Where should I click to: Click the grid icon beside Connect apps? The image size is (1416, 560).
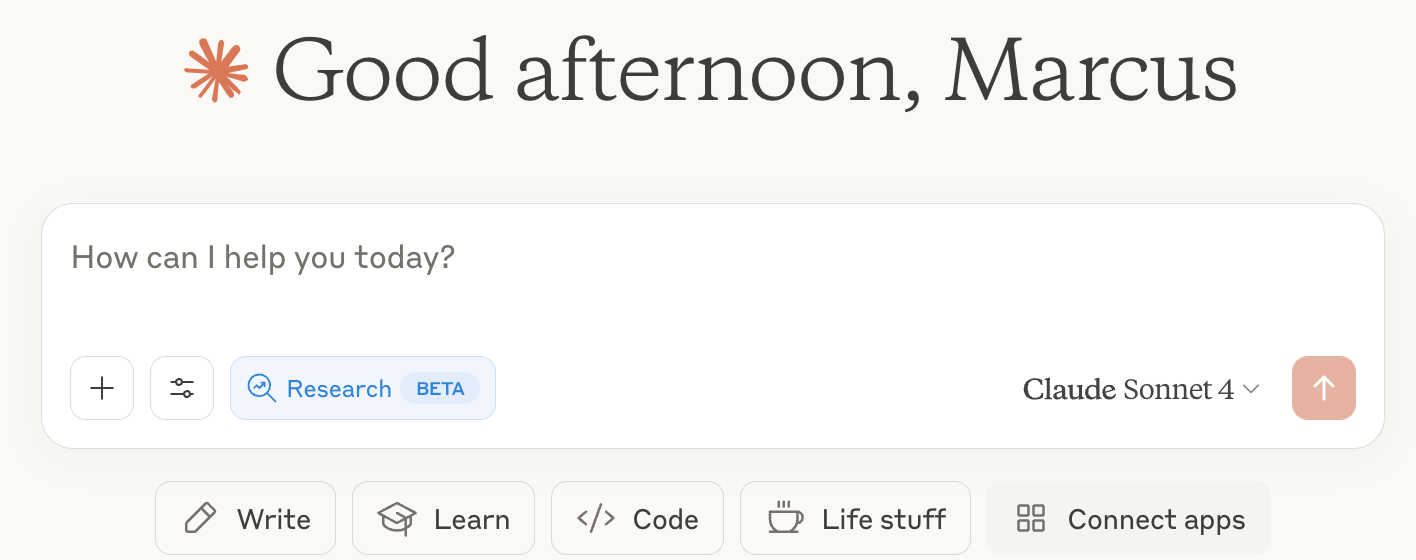coord(1031,519)
